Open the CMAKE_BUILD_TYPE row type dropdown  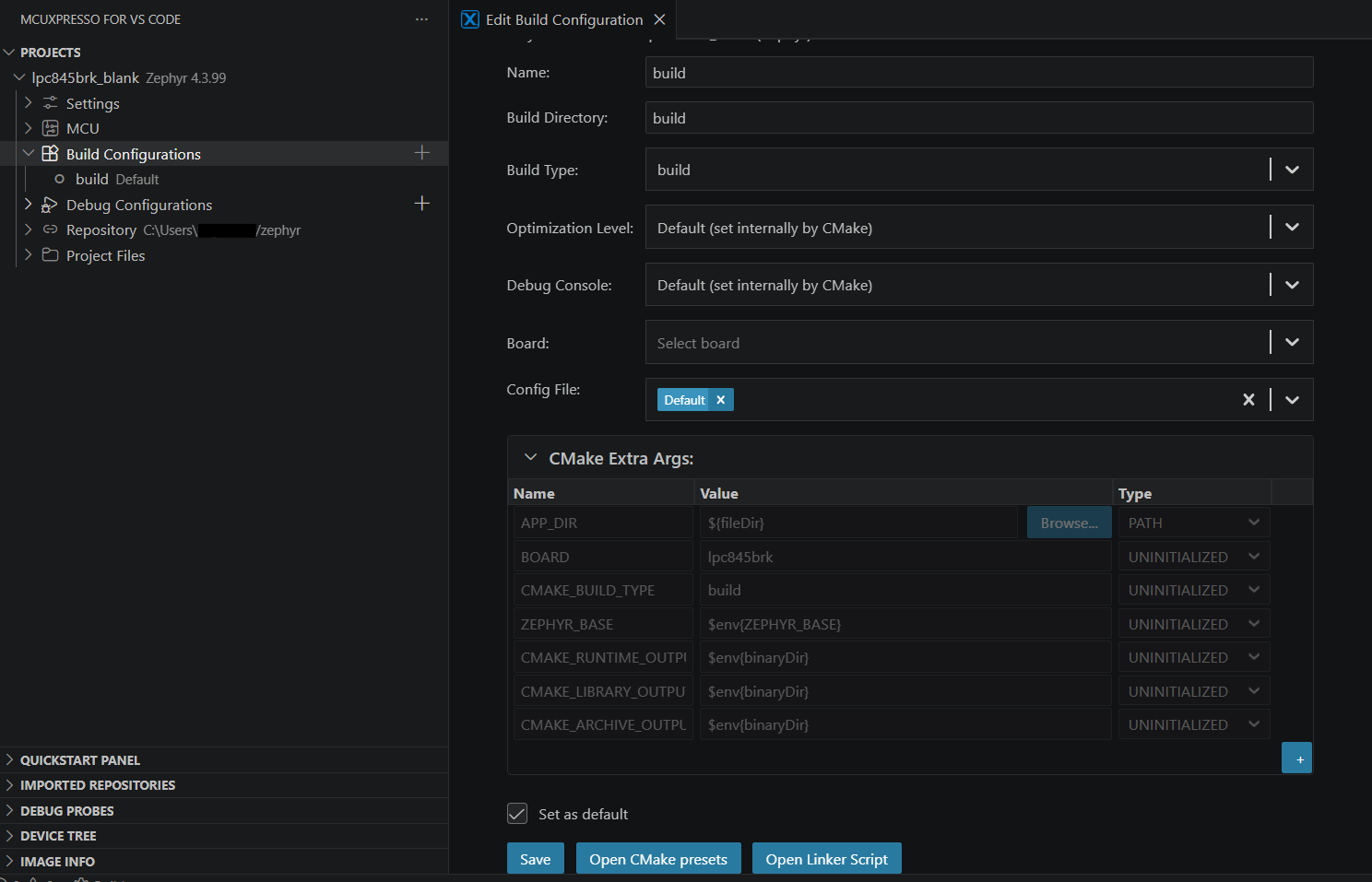(1194, 590)
